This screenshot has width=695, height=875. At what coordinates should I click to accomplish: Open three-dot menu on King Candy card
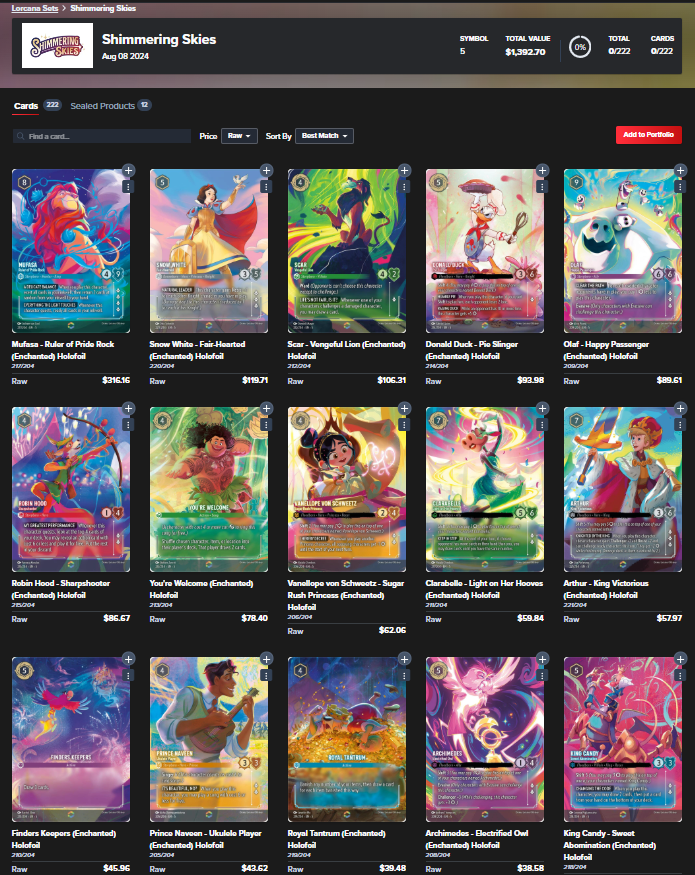pyautogui.click(x=679, y=676)
